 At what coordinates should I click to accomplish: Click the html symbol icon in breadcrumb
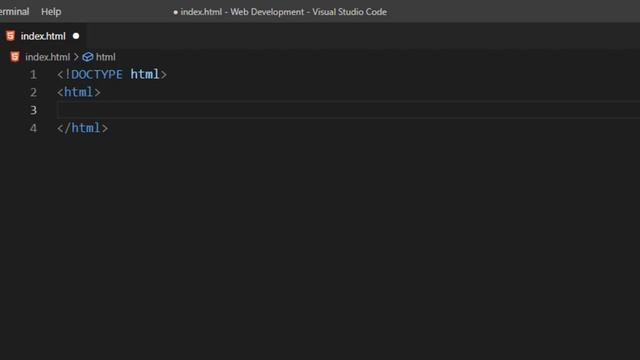(87, 57)
